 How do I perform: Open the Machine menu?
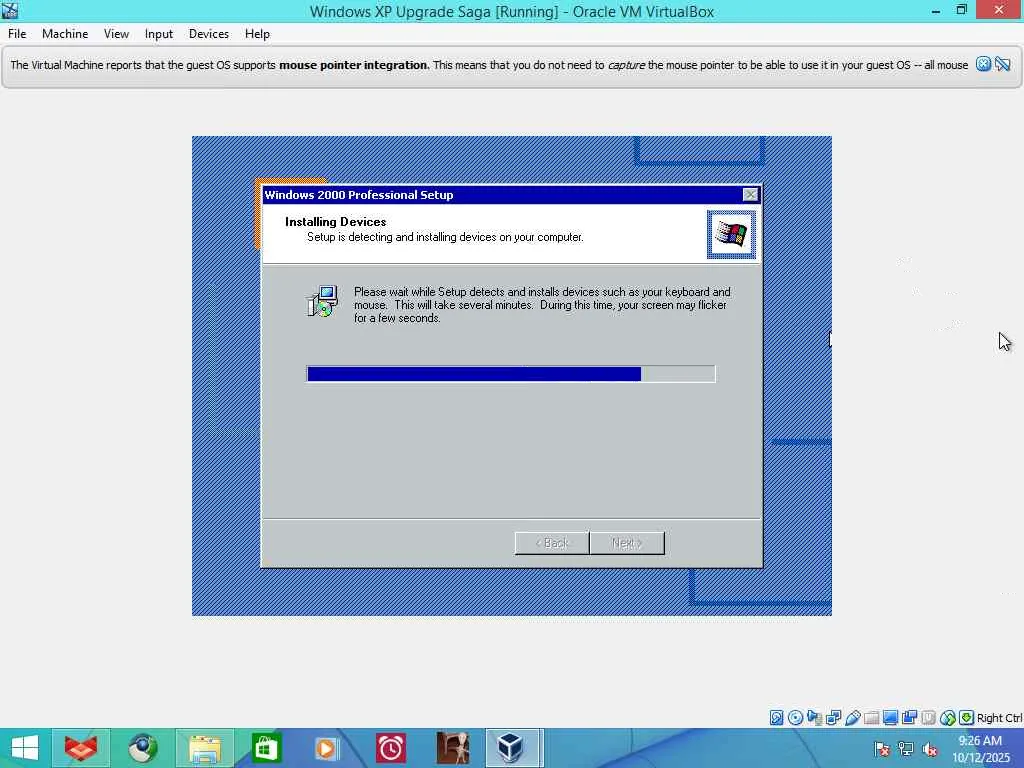click(65, 34)
